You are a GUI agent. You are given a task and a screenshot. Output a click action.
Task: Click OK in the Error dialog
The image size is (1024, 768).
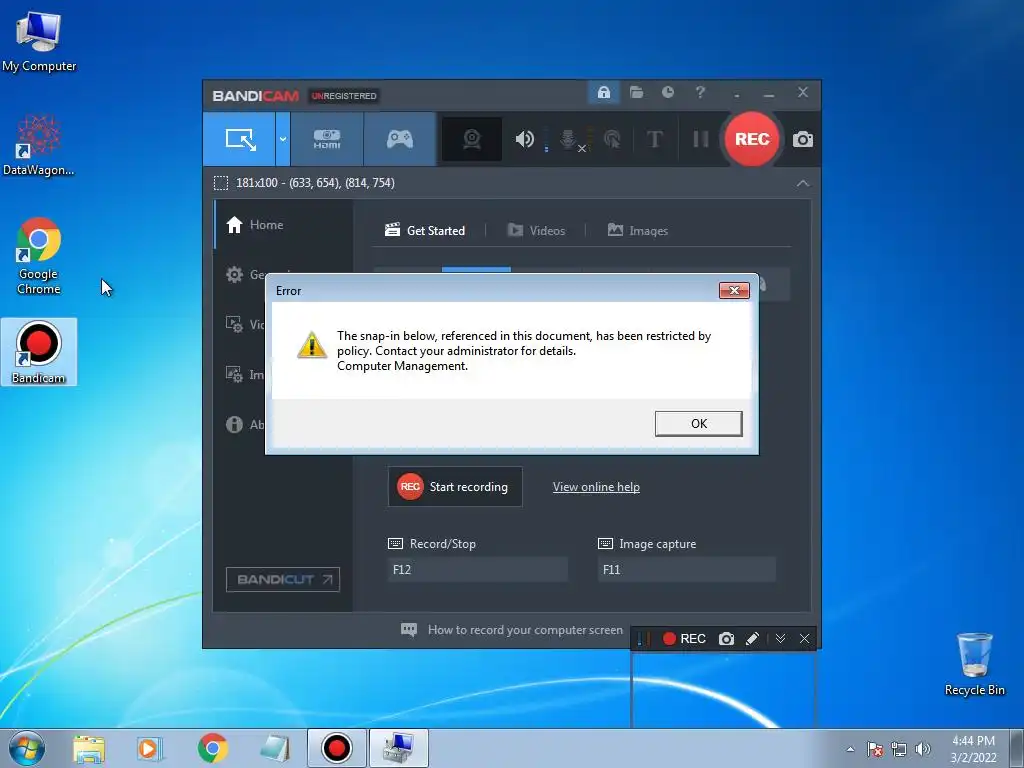coord(698,423)
